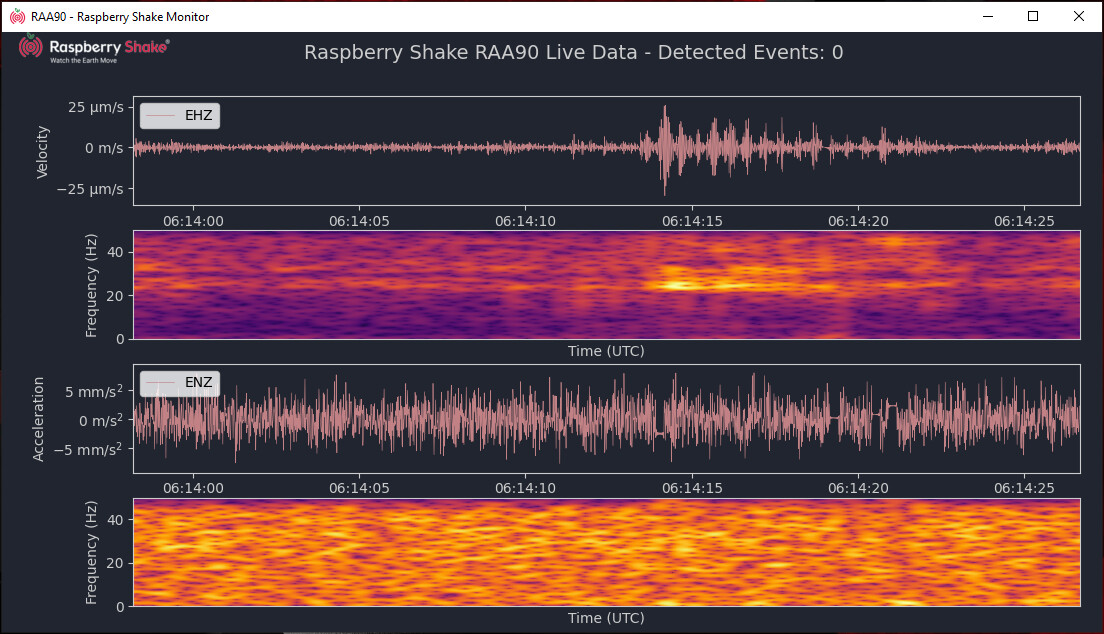
Task: Click Time (UTC) label under ENZ spectrogram
Action: (606, 618)
